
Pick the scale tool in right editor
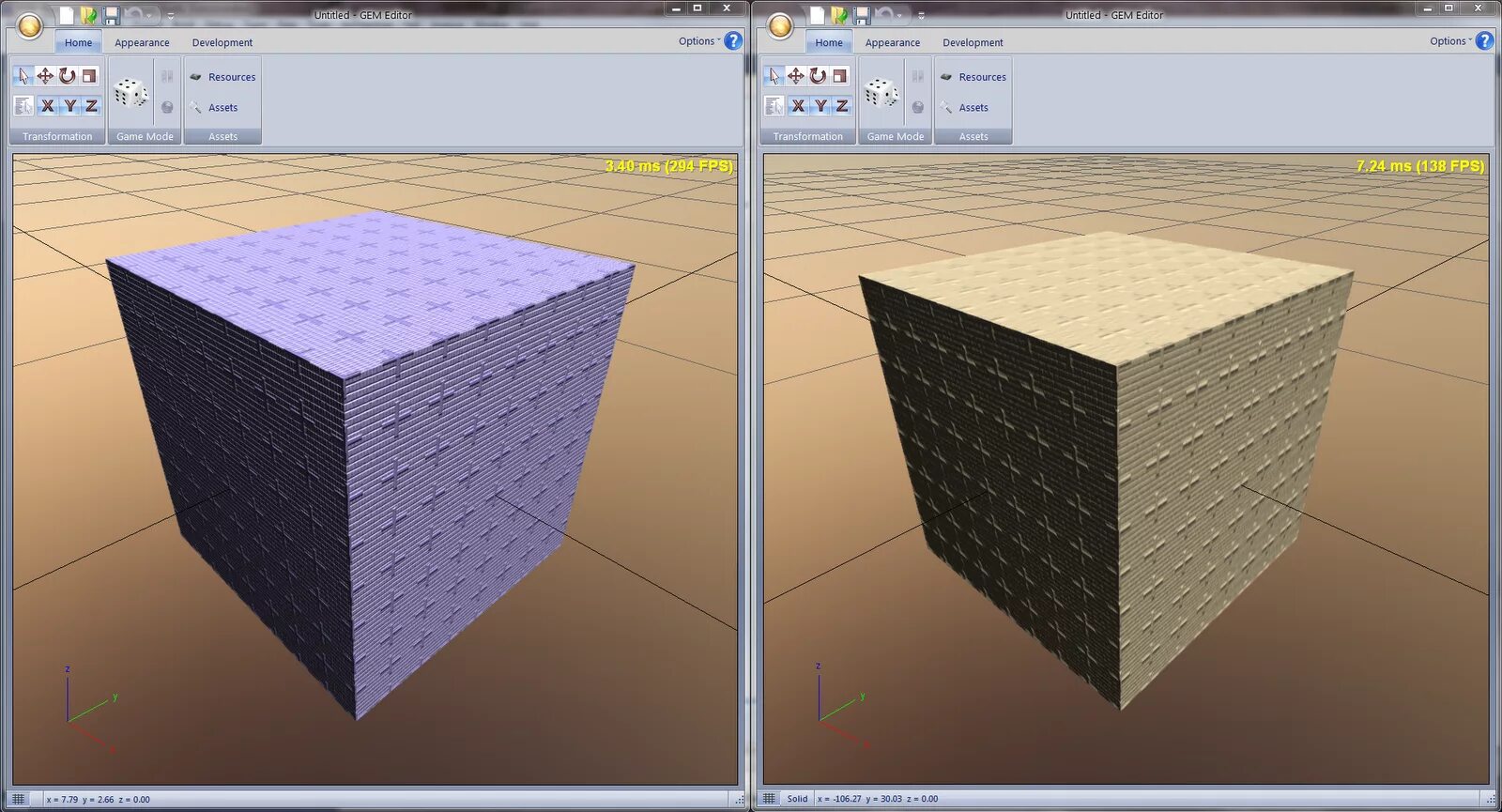click(x=840, y=76)
